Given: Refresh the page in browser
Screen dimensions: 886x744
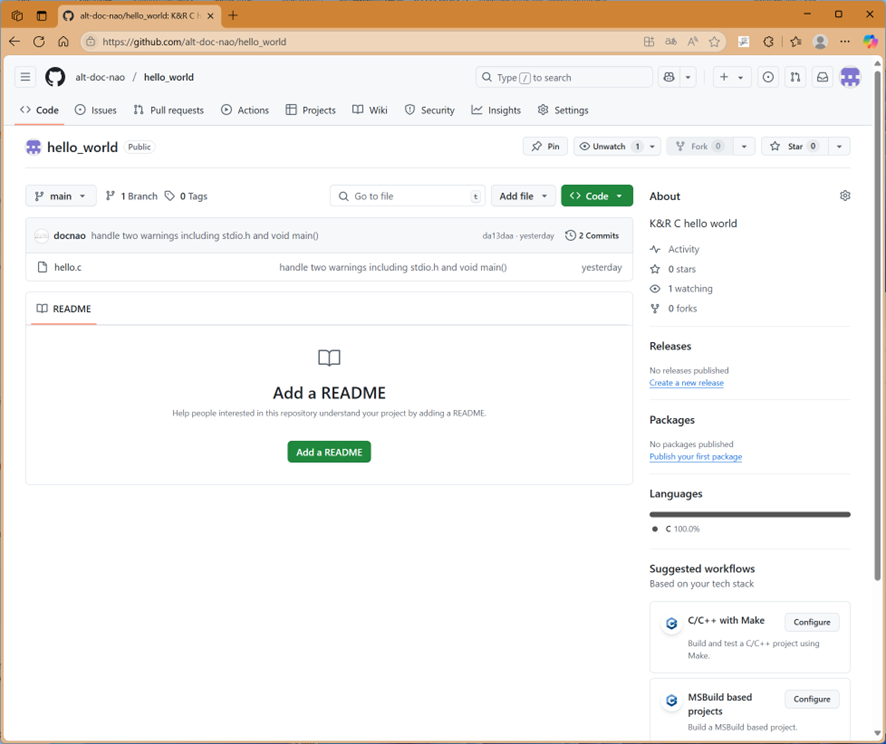Looking at the screenshot, I should click(39, 41).
